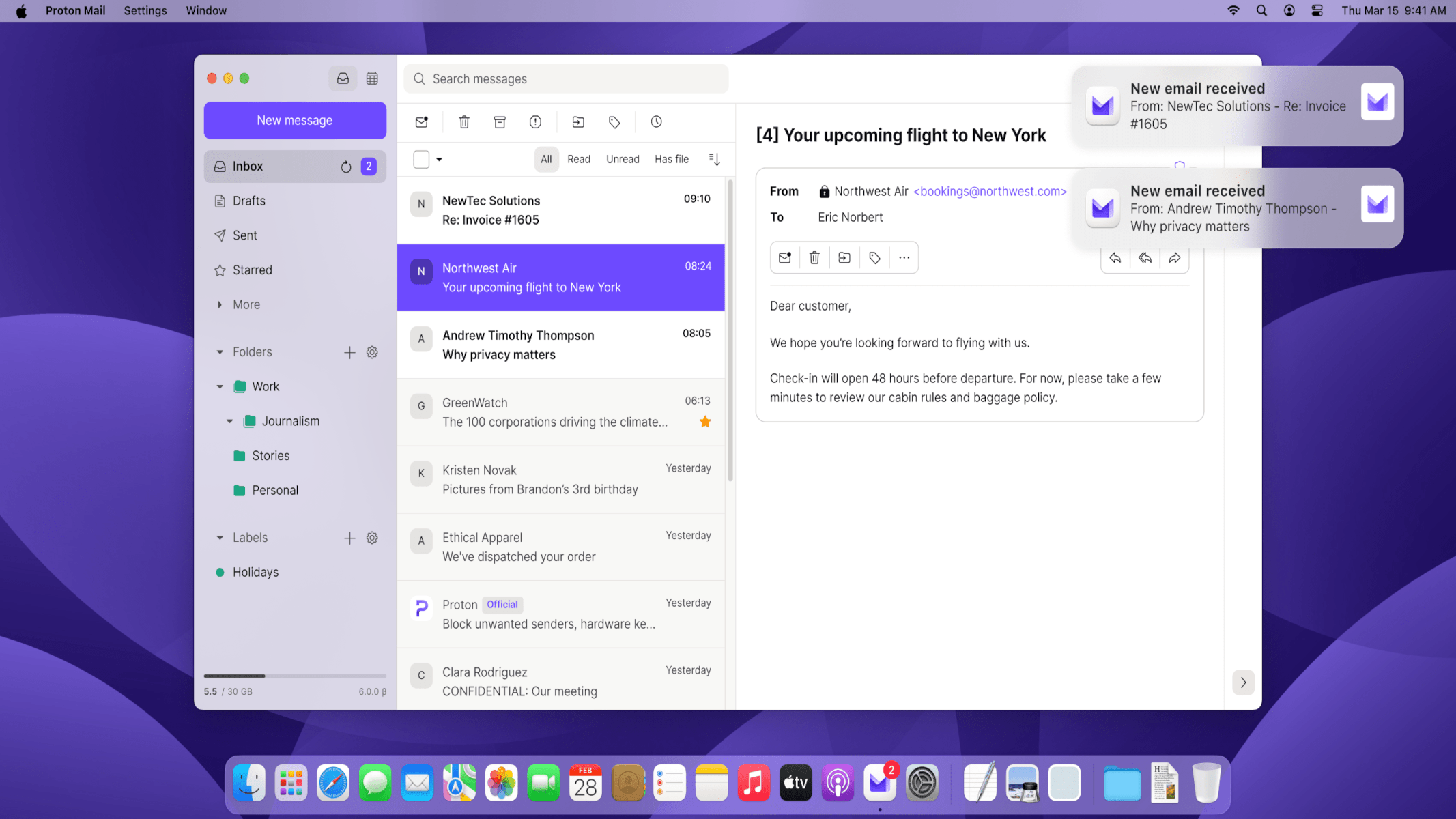Viewport: 1456px width, 819px height.
Task: Switch to the Unread filter
Action: pos(622,158)
